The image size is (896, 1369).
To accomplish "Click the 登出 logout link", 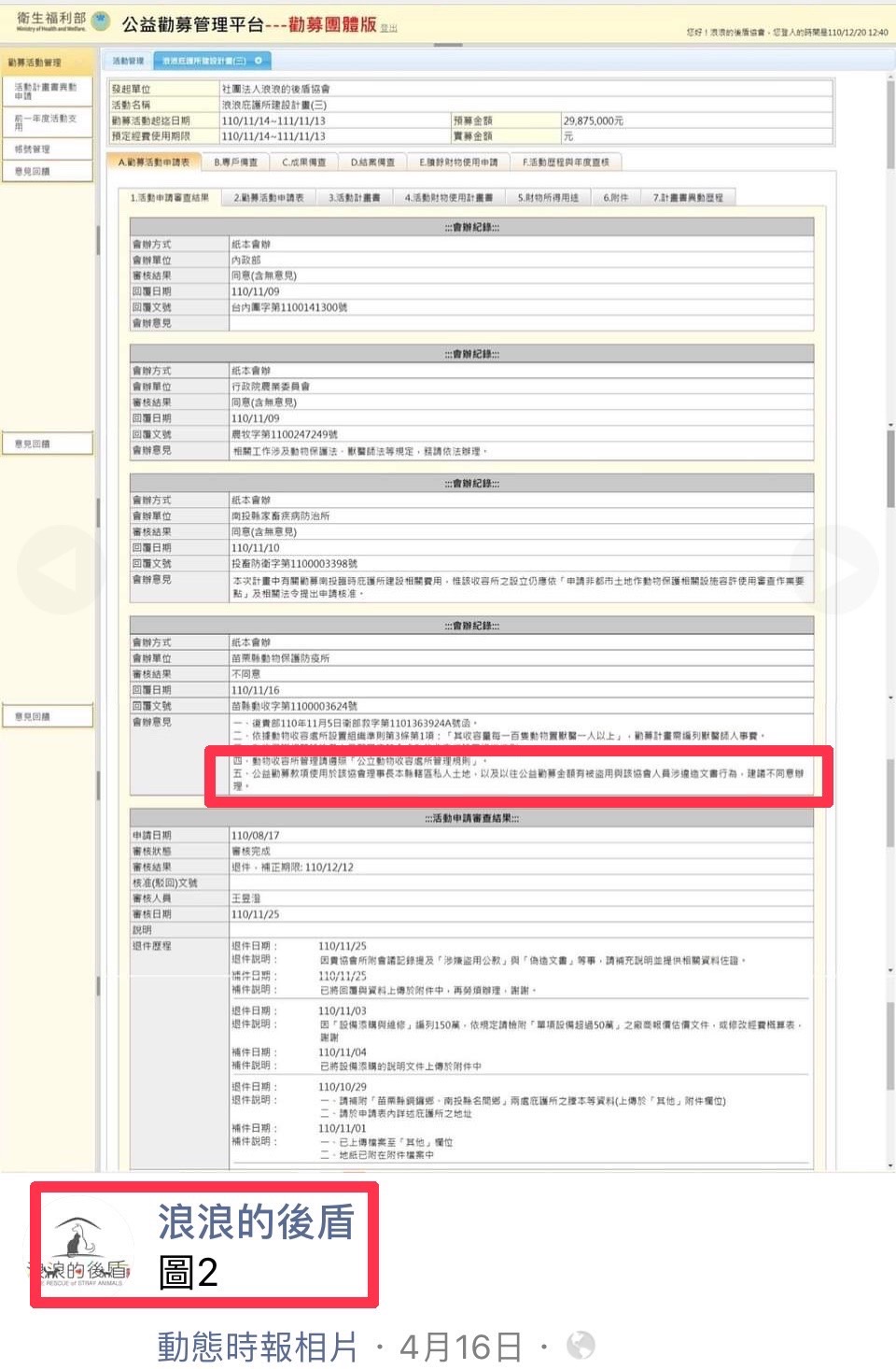I will pyautogui.click(x=389, y=28).
